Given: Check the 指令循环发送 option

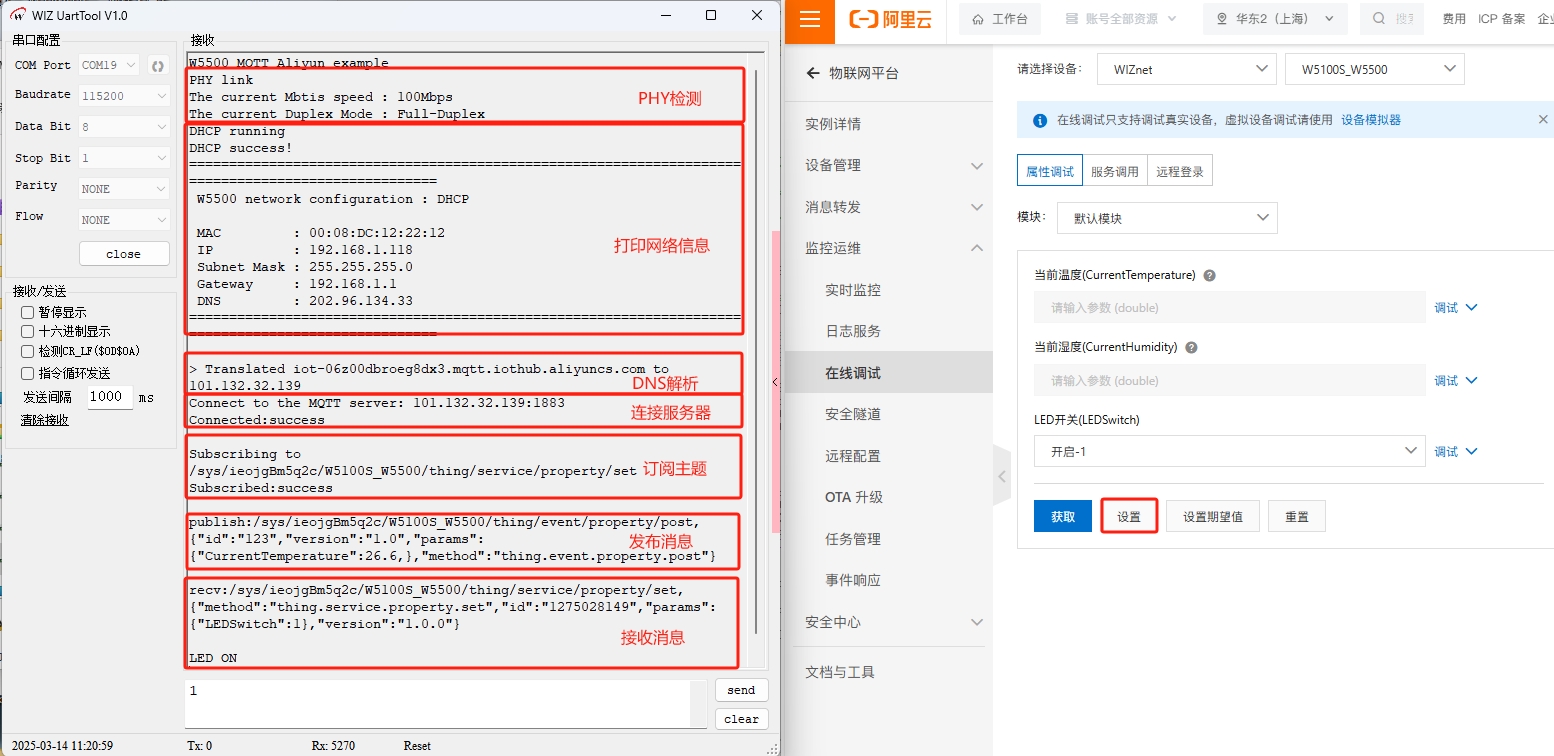Looking at the screenshot, I should (28, 373).
